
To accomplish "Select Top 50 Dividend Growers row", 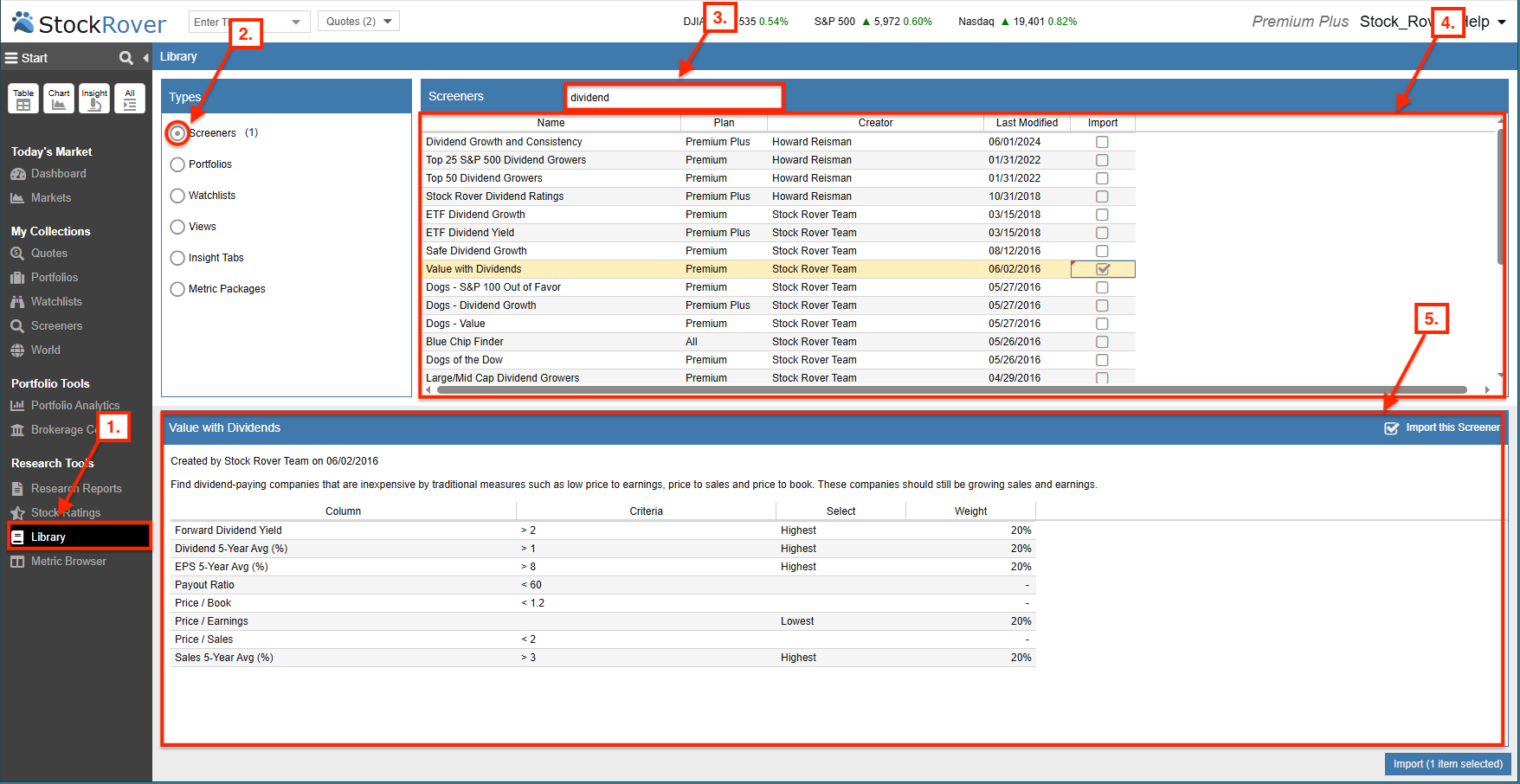I will 777,178.
